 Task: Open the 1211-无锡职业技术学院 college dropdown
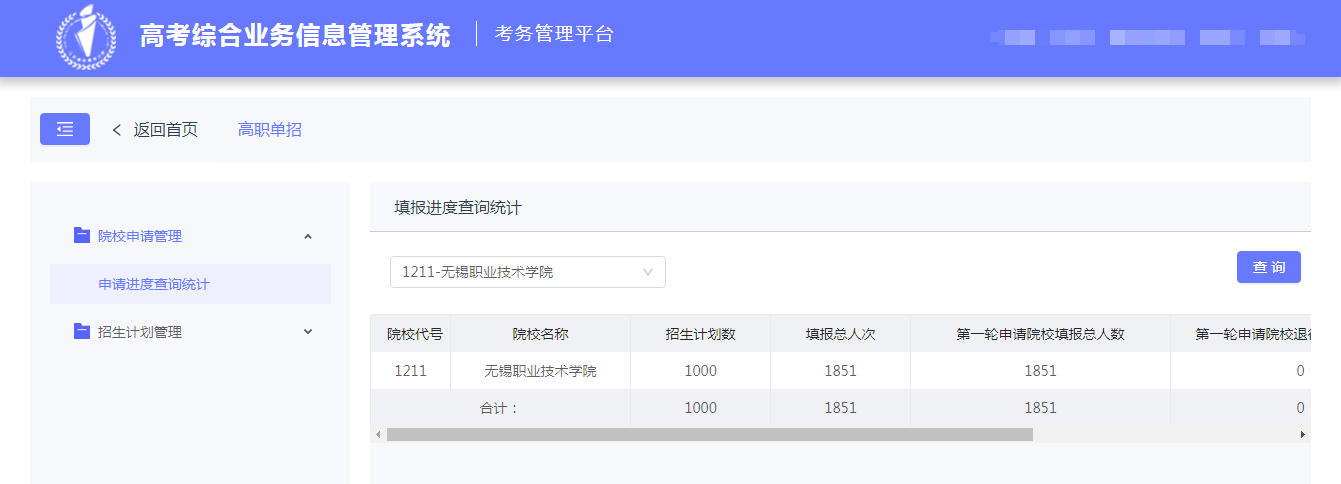527,272
